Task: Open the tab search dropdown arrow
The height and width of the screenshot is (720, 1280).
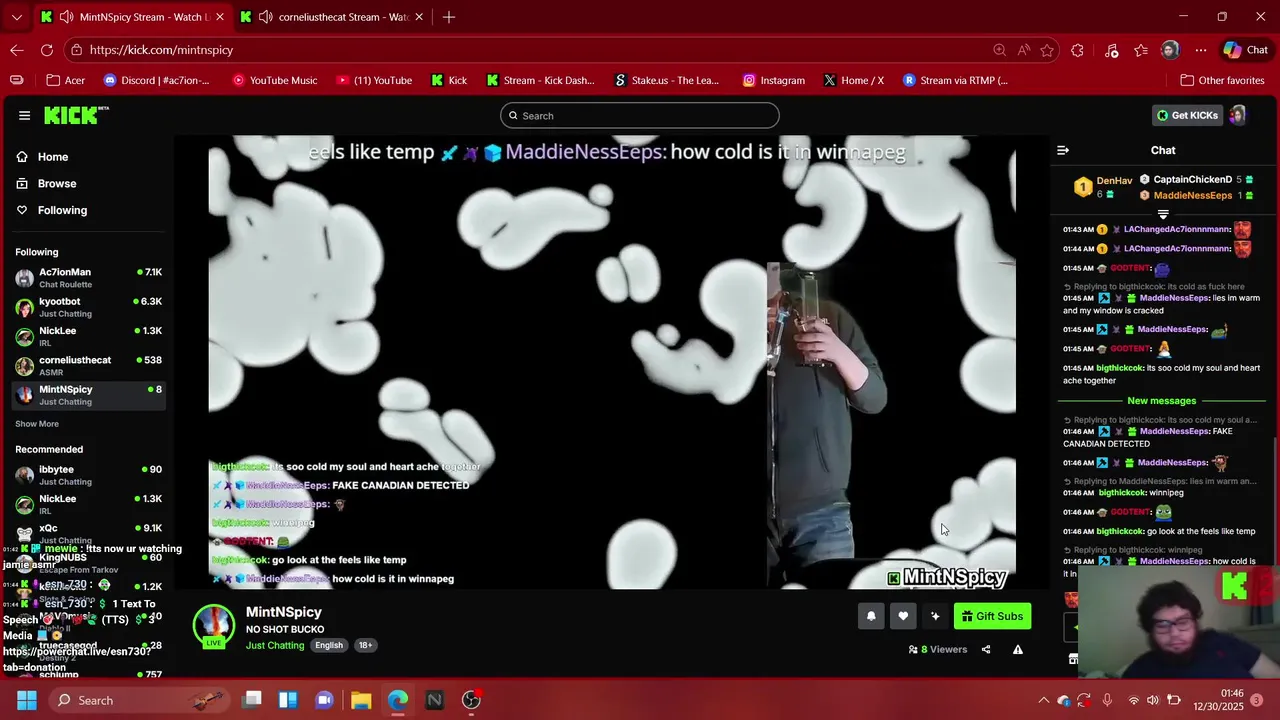Action: (16, 17)
